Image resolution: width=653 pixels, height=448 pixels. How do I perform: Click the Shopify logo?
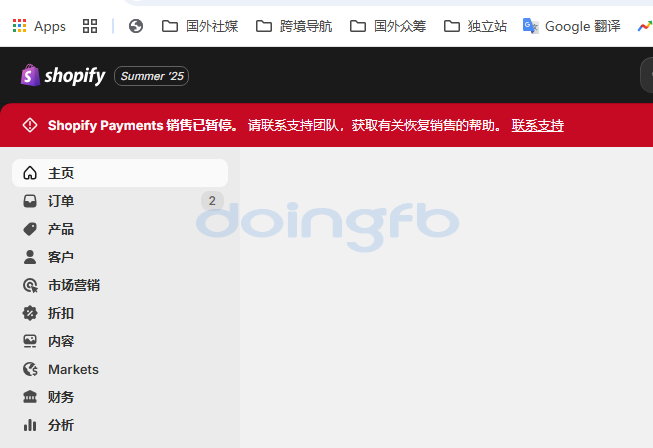point(63,76)
